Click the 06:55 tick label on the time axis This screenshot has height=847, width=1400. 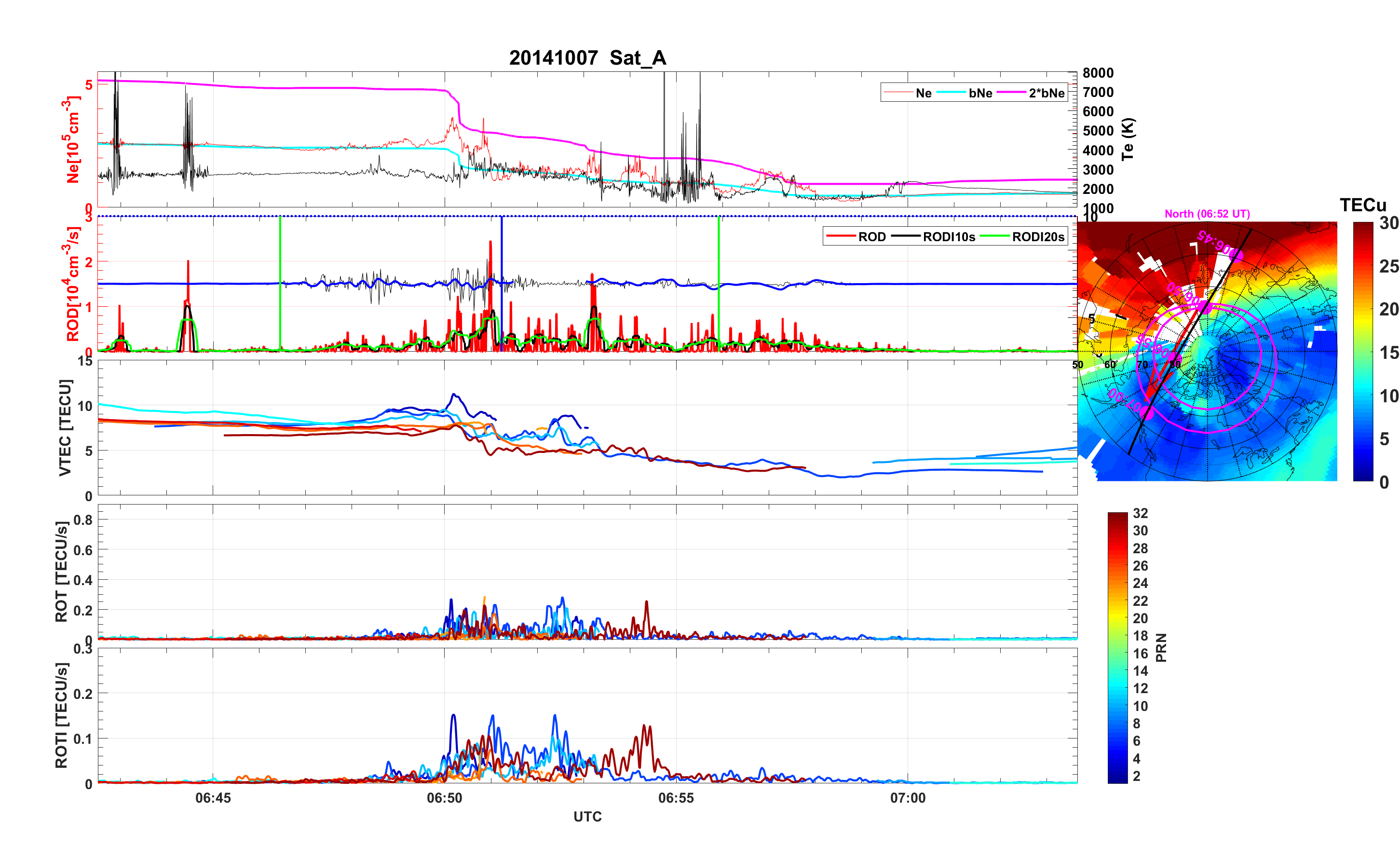click(x=676, y=798)
